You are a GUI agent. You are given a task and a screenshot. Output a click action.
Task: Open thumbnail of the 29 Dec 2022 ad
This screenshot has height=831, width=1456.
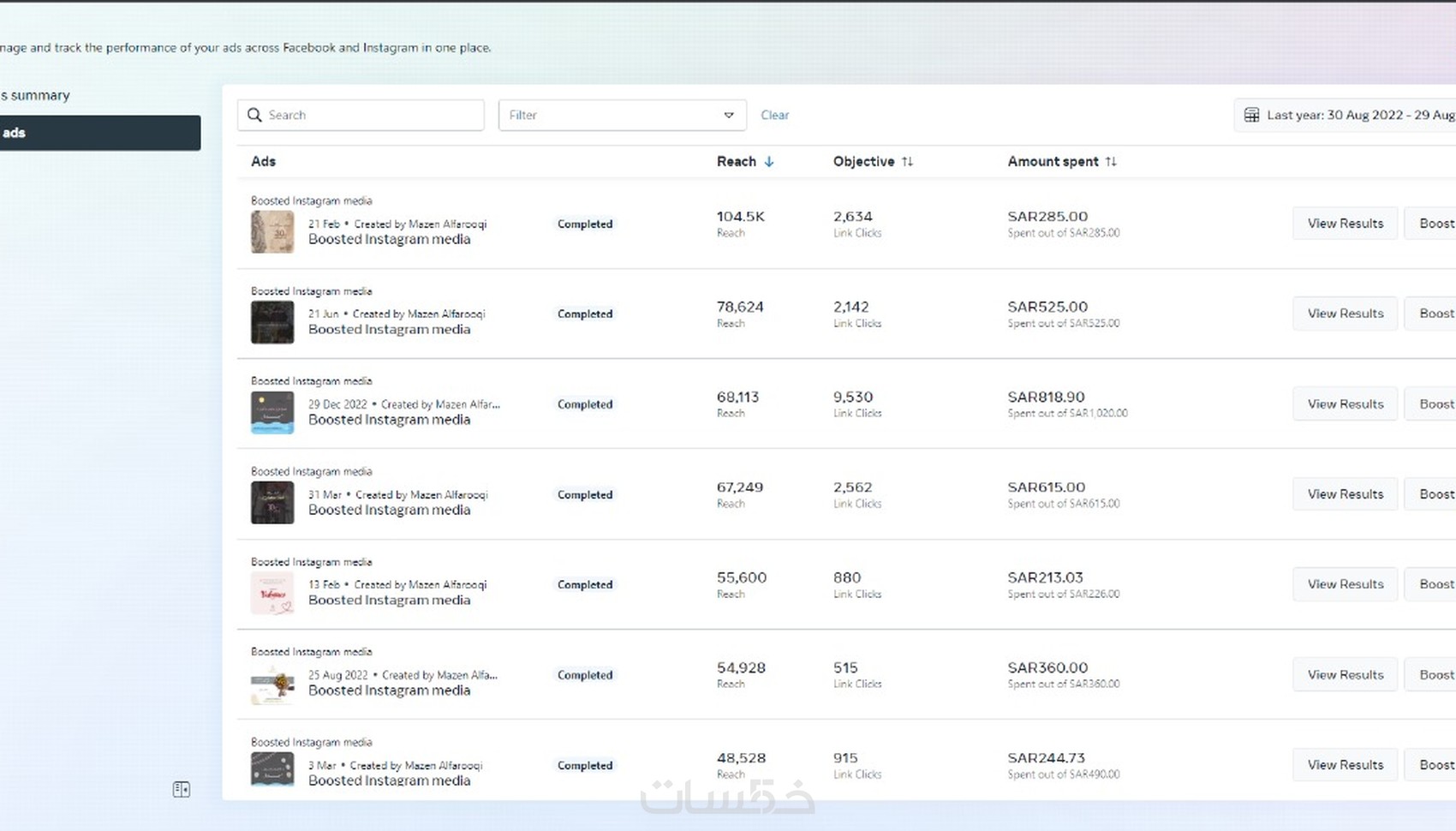(272, 412)
